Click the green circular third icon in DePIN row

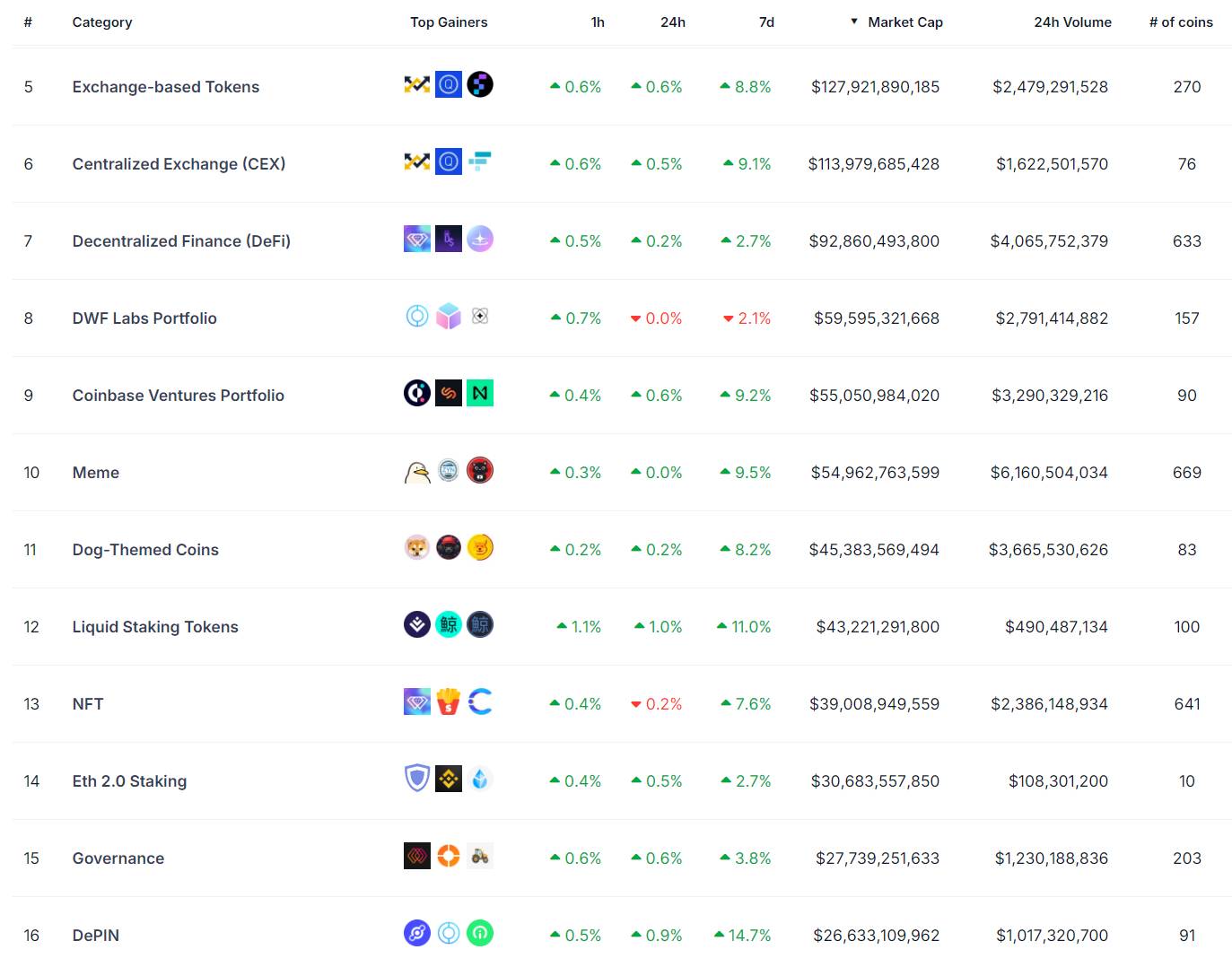pos(480,934)
